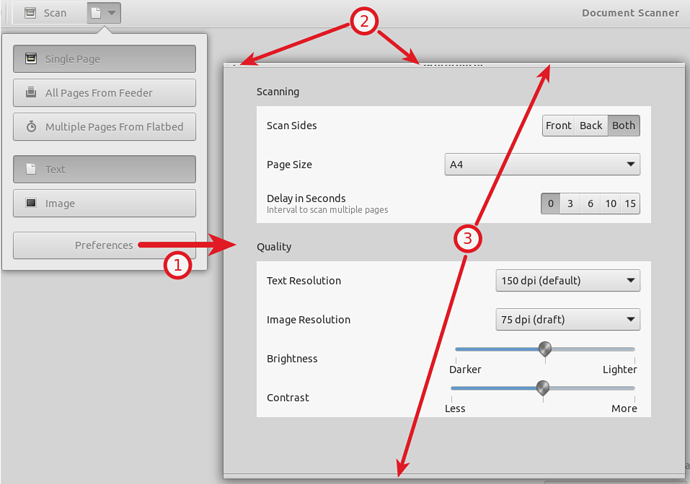Click the document icon beside Text
The width and height of the screenshot is (690, 484).
(31, 169)
